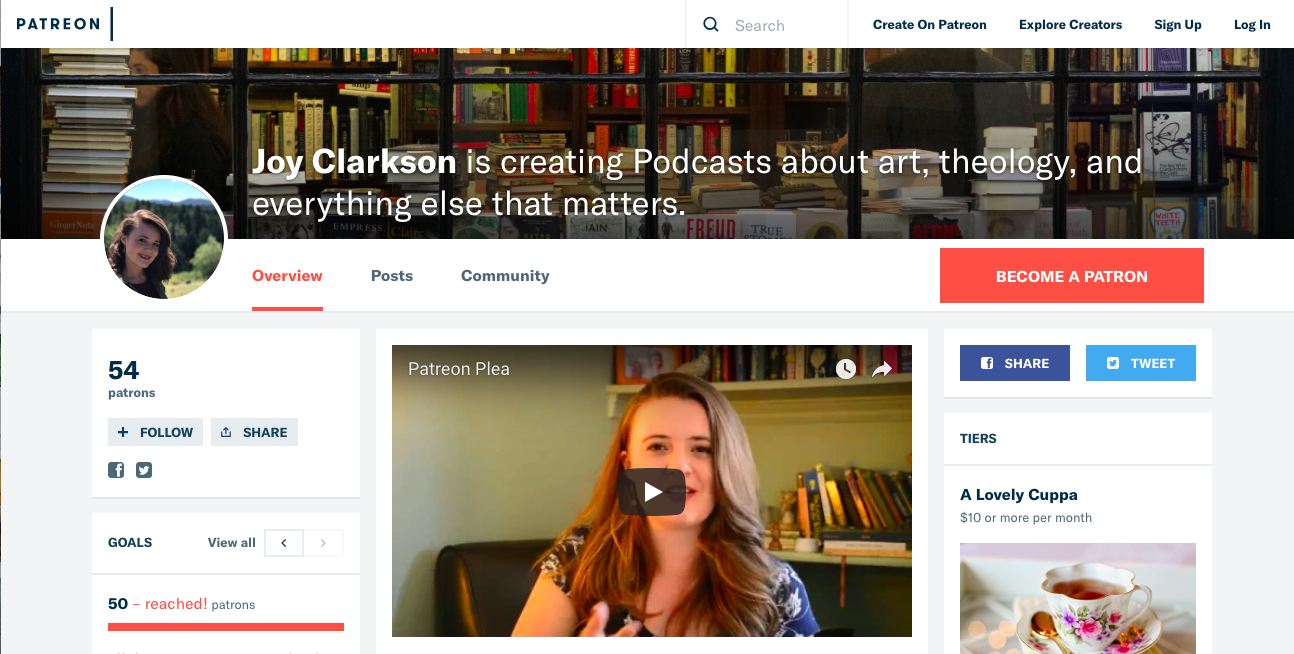The width and height of the screenshot is (1294, 654).
Task: Click the Patreon Plea video title
Action: [459, 369]
